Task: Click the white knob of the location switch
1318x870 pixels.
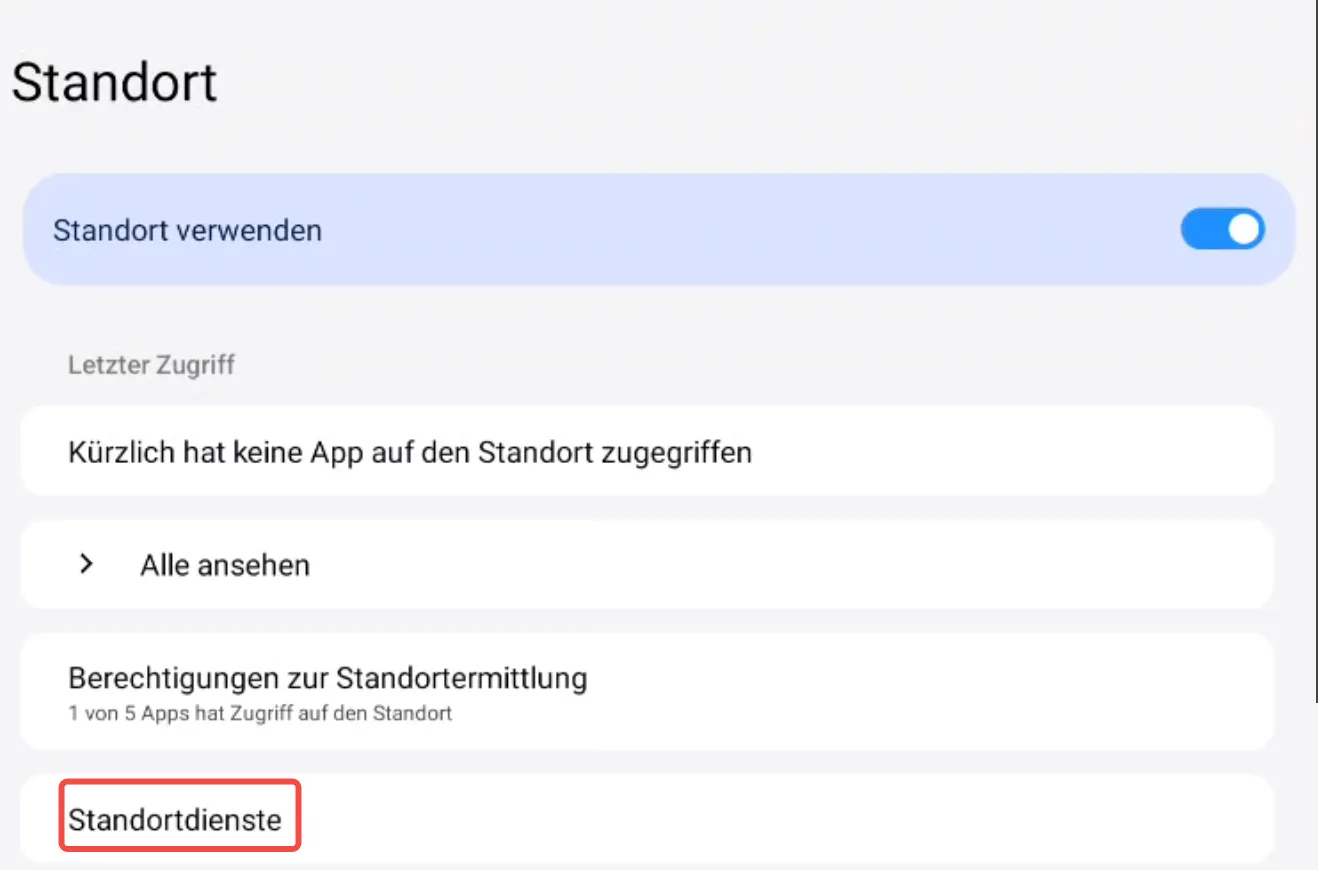Action: (x=1244, y=229)
